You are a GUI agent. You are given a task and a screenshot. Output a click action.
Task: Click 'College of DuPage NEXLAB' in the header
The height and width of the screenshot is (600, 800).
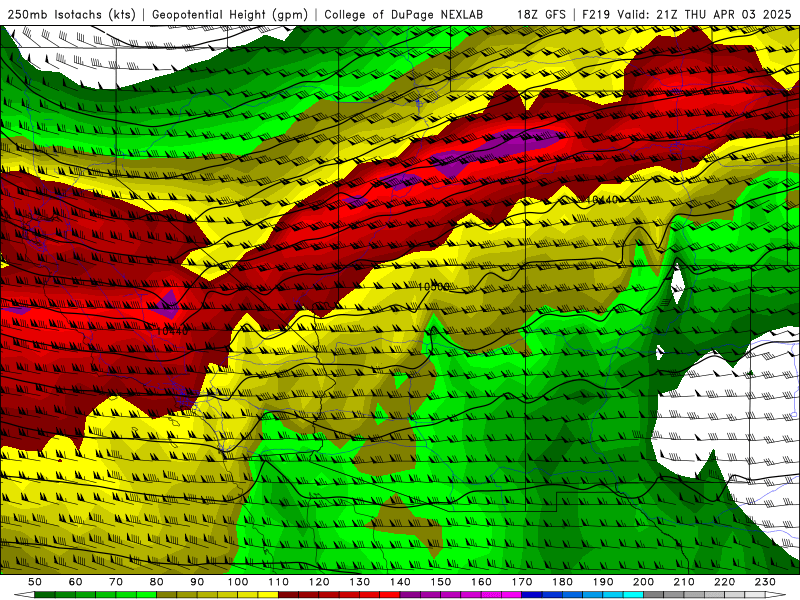[403, 14]
